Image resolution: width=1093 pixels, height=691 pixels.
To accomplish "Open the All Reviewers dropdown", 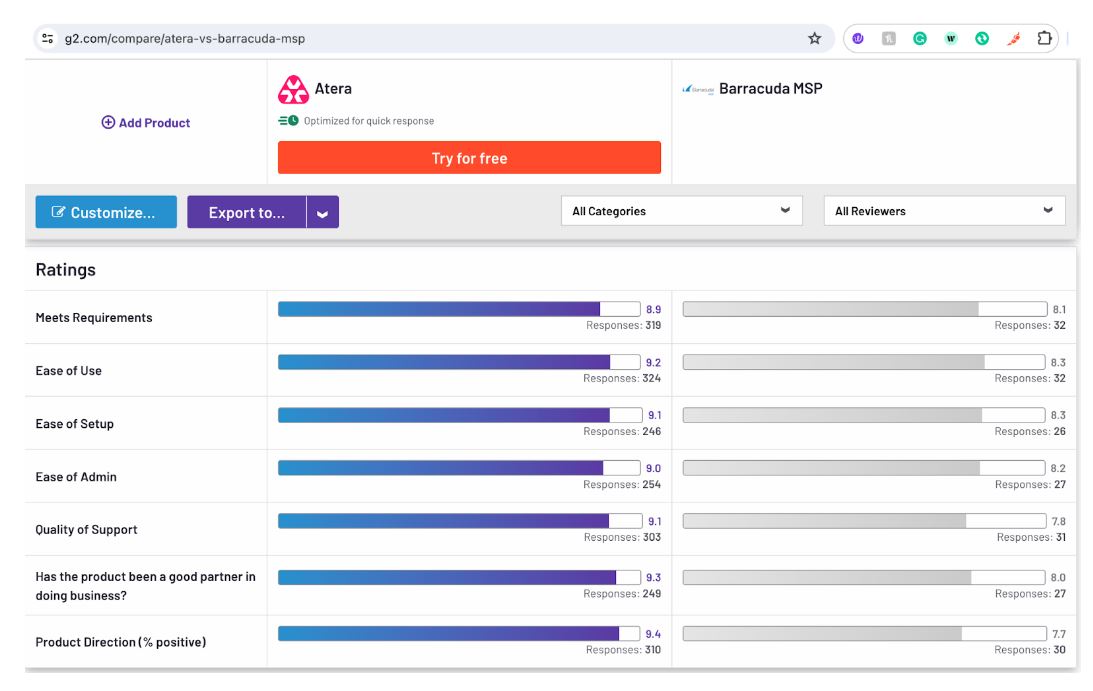I will coord(944,211).
